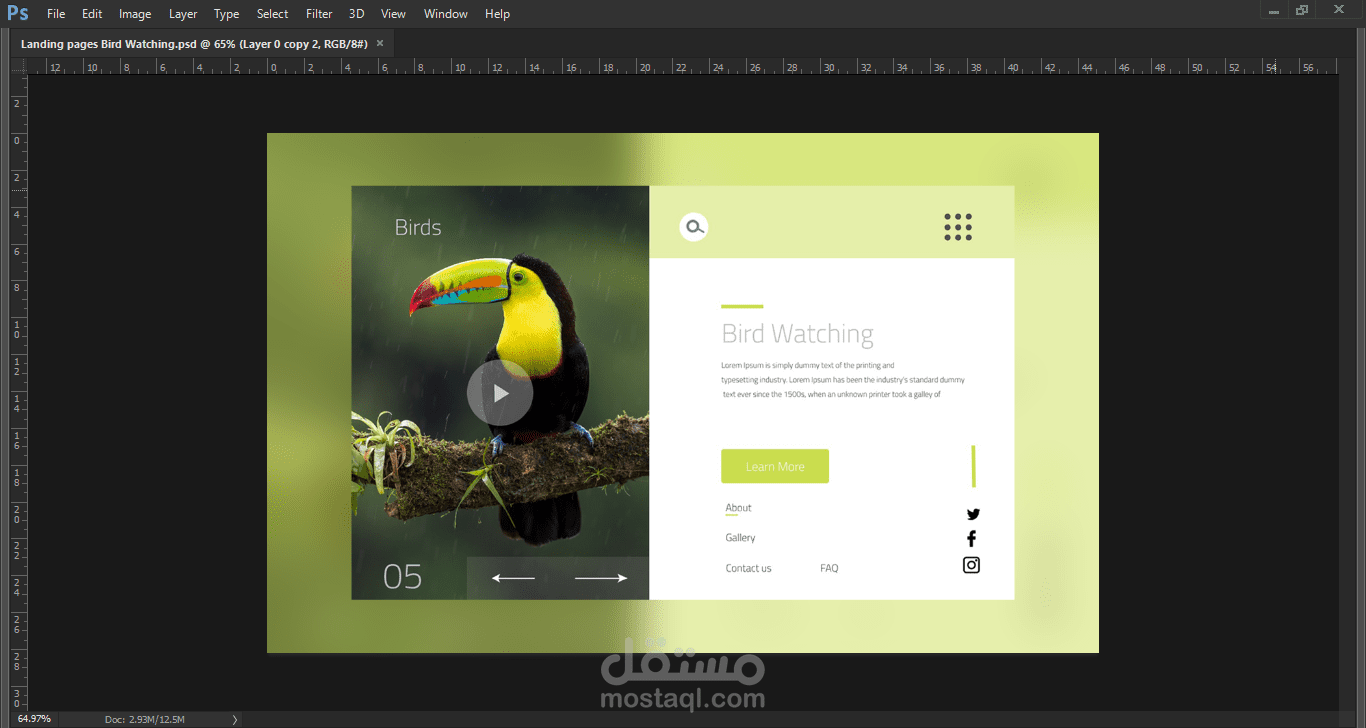Click the Facebook f icon

[971, 539]
